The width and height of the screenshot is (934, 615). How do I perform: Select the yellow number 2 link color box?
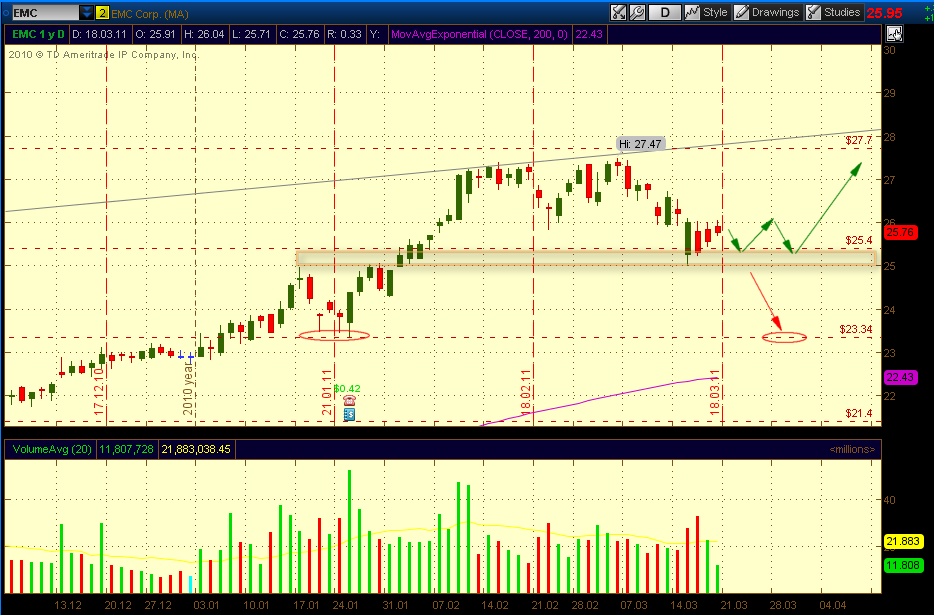tap(102, 13)
